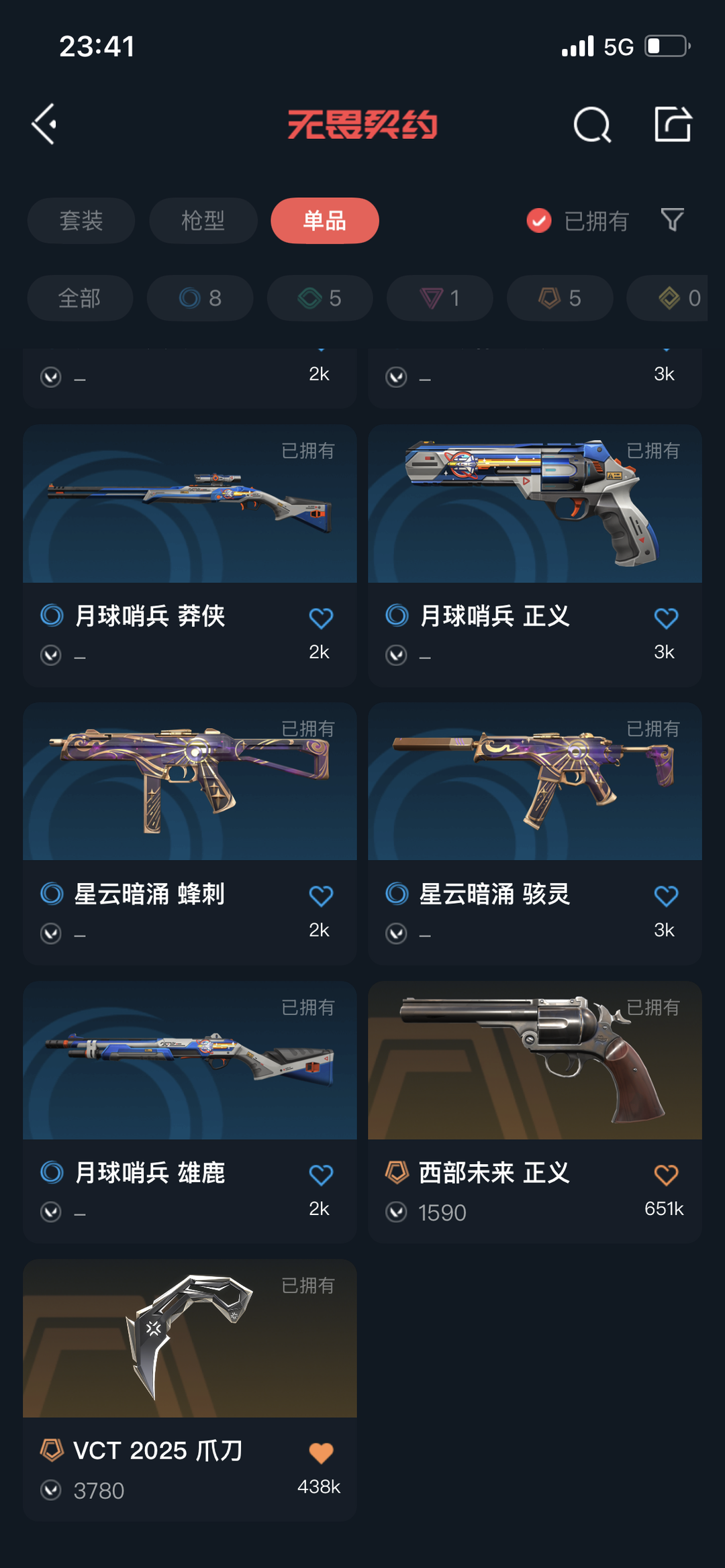The width and height of the screenshot is (725, 1568).
Task: Toggle the 已拥有 owned checkbox
Action: click(539, 220)
